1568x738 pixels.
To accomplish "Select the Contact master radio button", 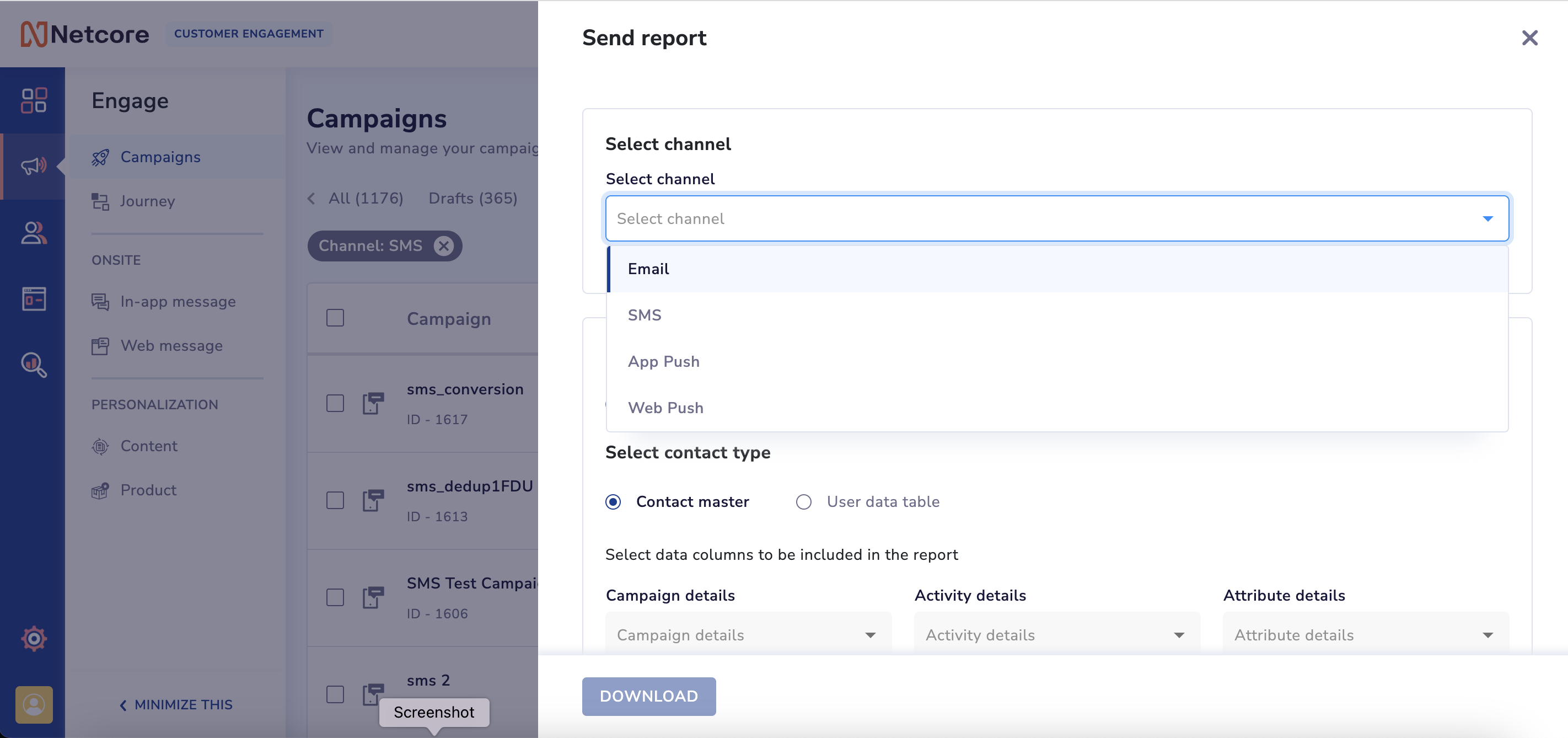I will (x=613, y=502).
